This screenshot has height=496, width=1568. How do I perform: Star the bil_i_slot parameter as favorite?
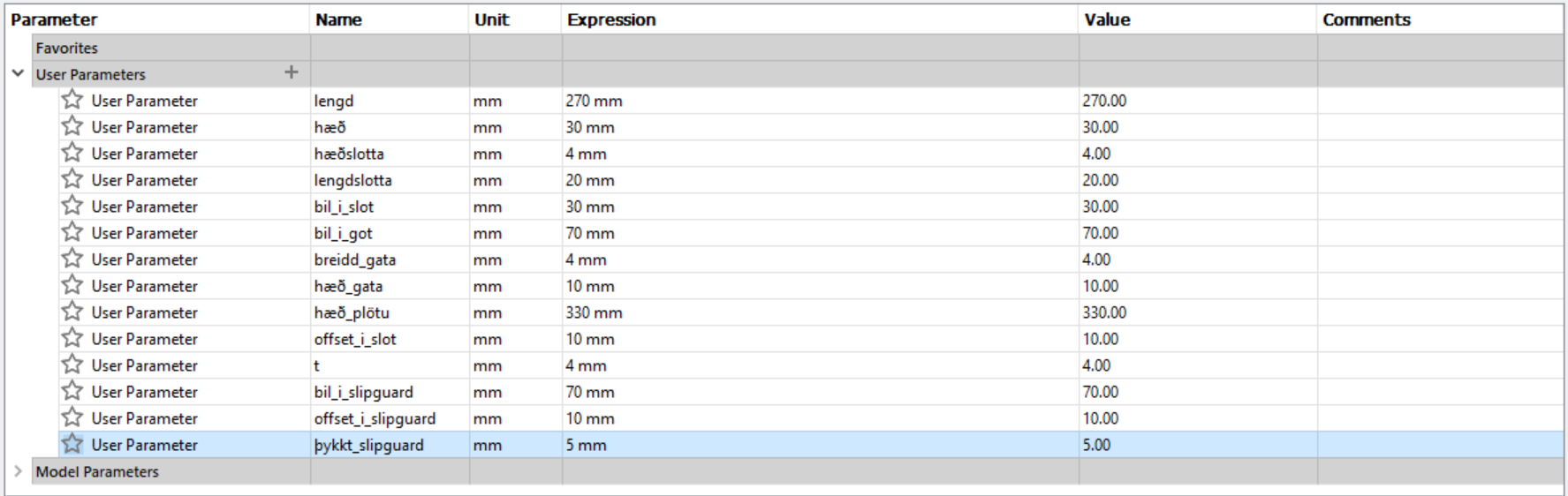click(x=72, y=206)
